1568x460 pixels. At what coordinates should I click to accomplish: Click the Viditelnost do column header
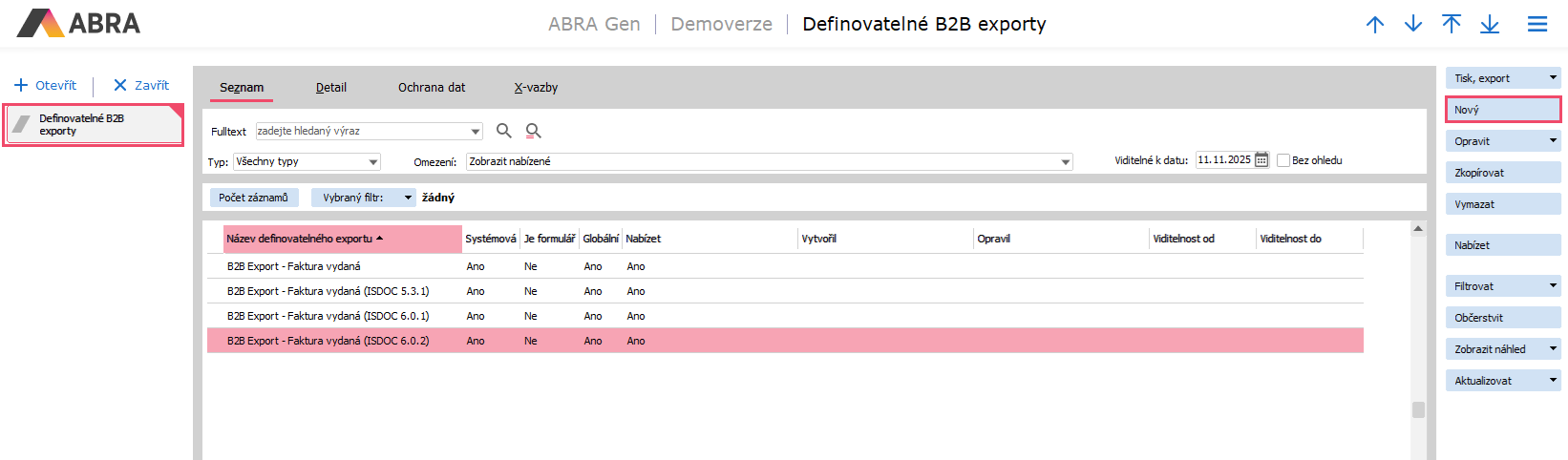pyautogui.click(x=1310, y=239)
